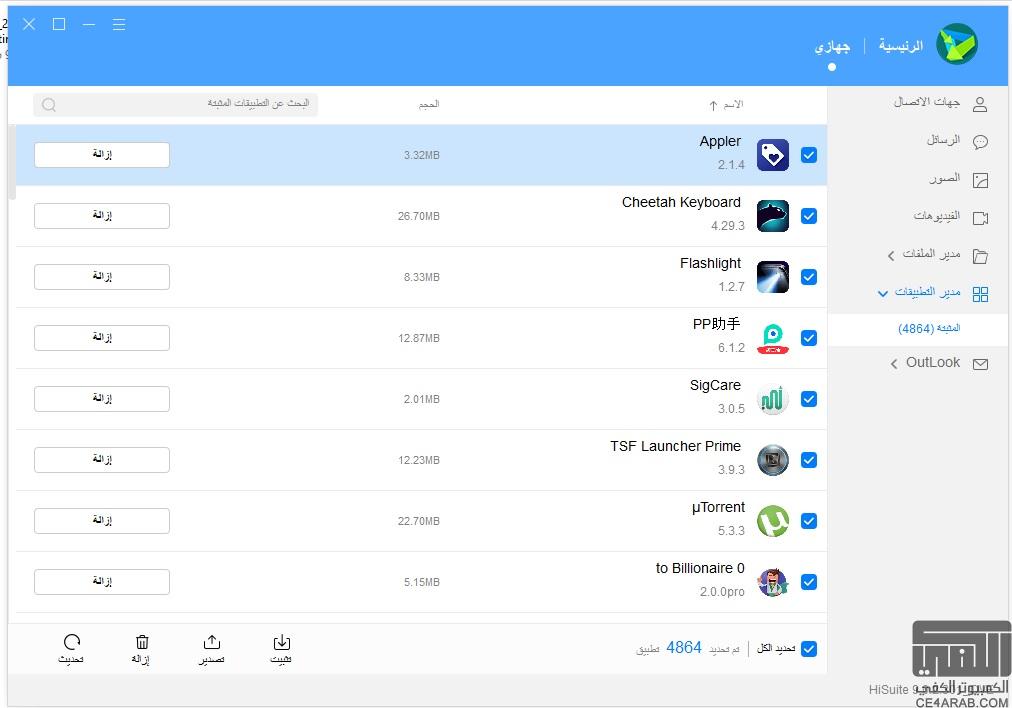1012x708 pixels.
Task: Uncheck the µTorrent checkbox
Action: click(809, 521)
